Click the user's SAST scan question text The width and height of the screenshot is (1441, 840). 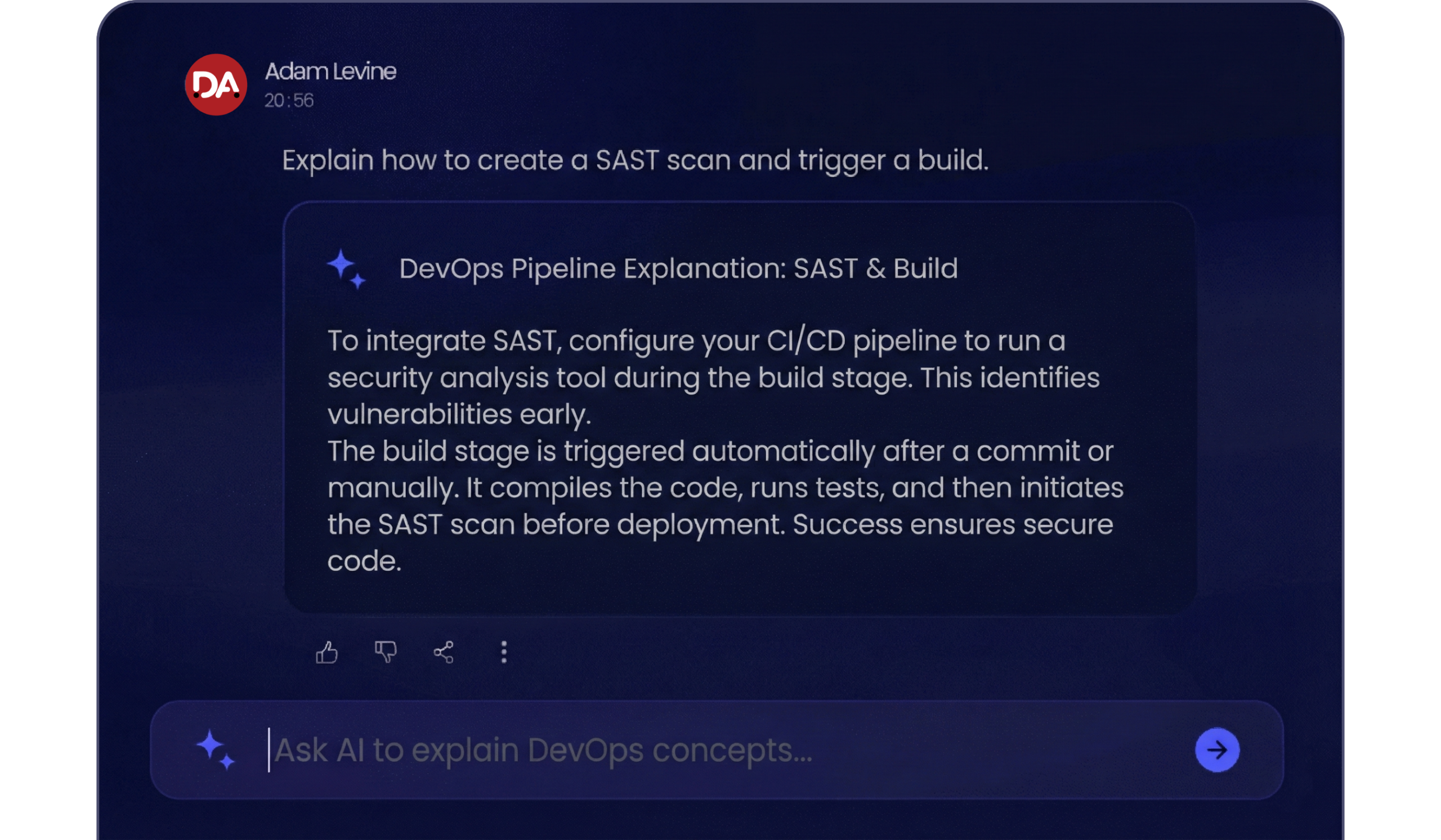coord(635,160)
